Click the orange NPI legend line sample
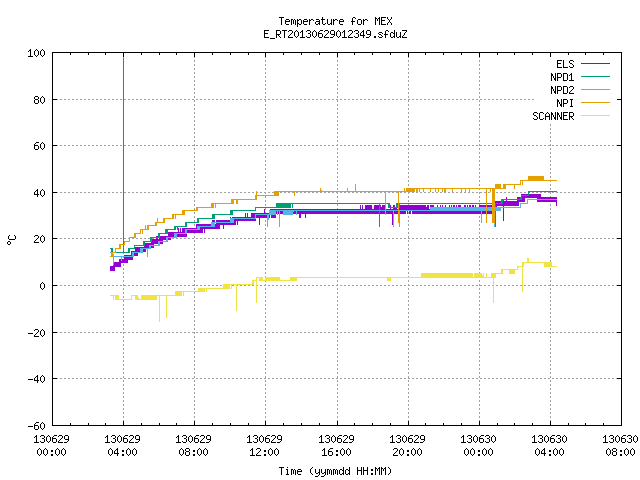Image resolution: width=640 pixels, height=480 pixels. click(595, 103)
